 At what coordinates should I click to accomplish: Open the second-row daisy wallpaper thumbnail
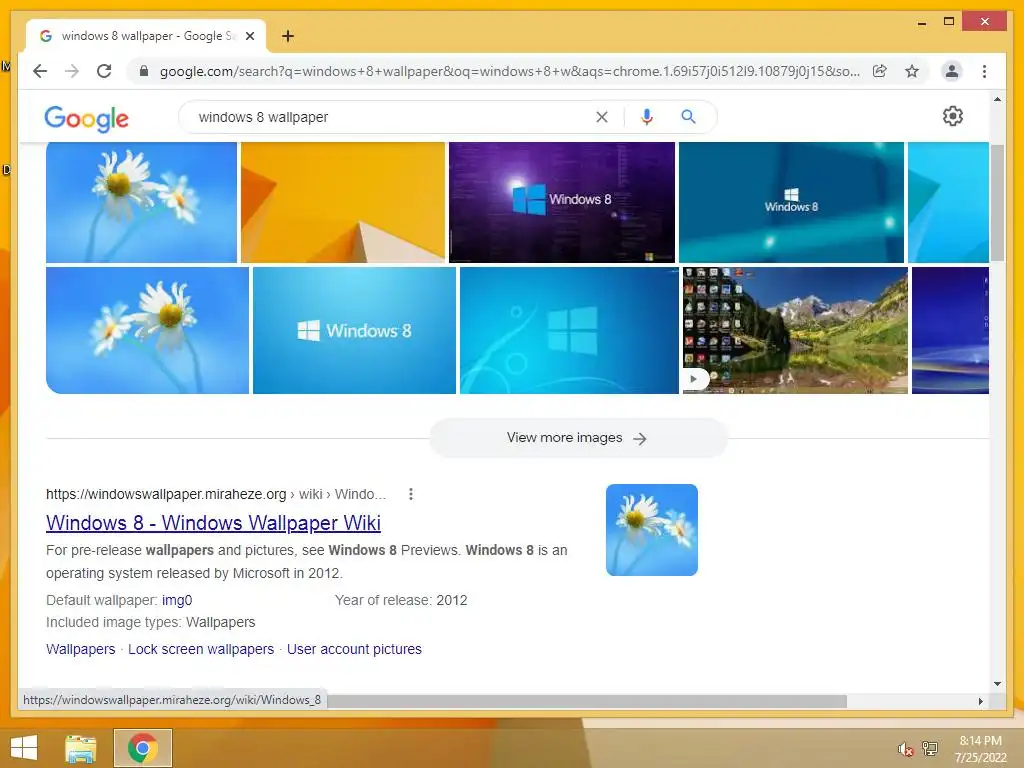pos(147,330)
